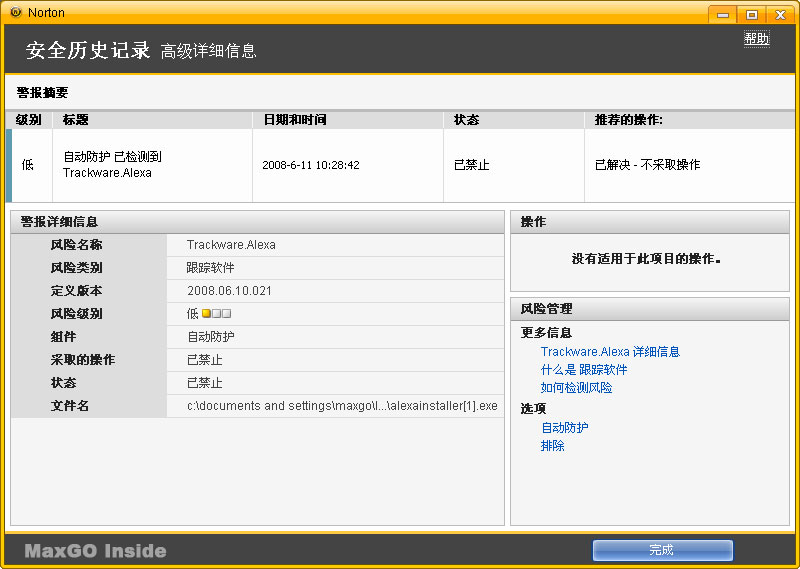Click the 风险级别 label

[76, 313]
